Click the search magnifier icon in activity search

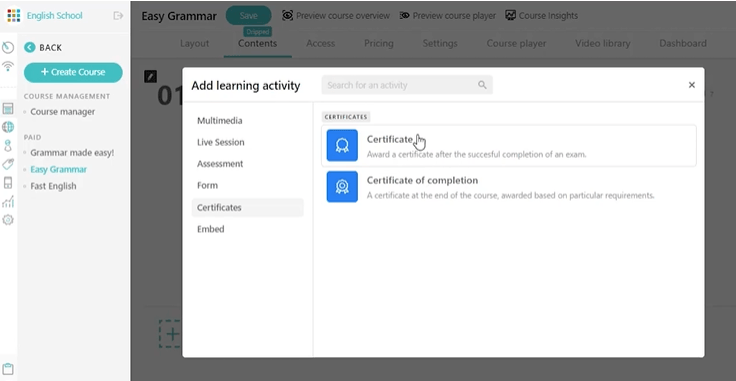482,85
